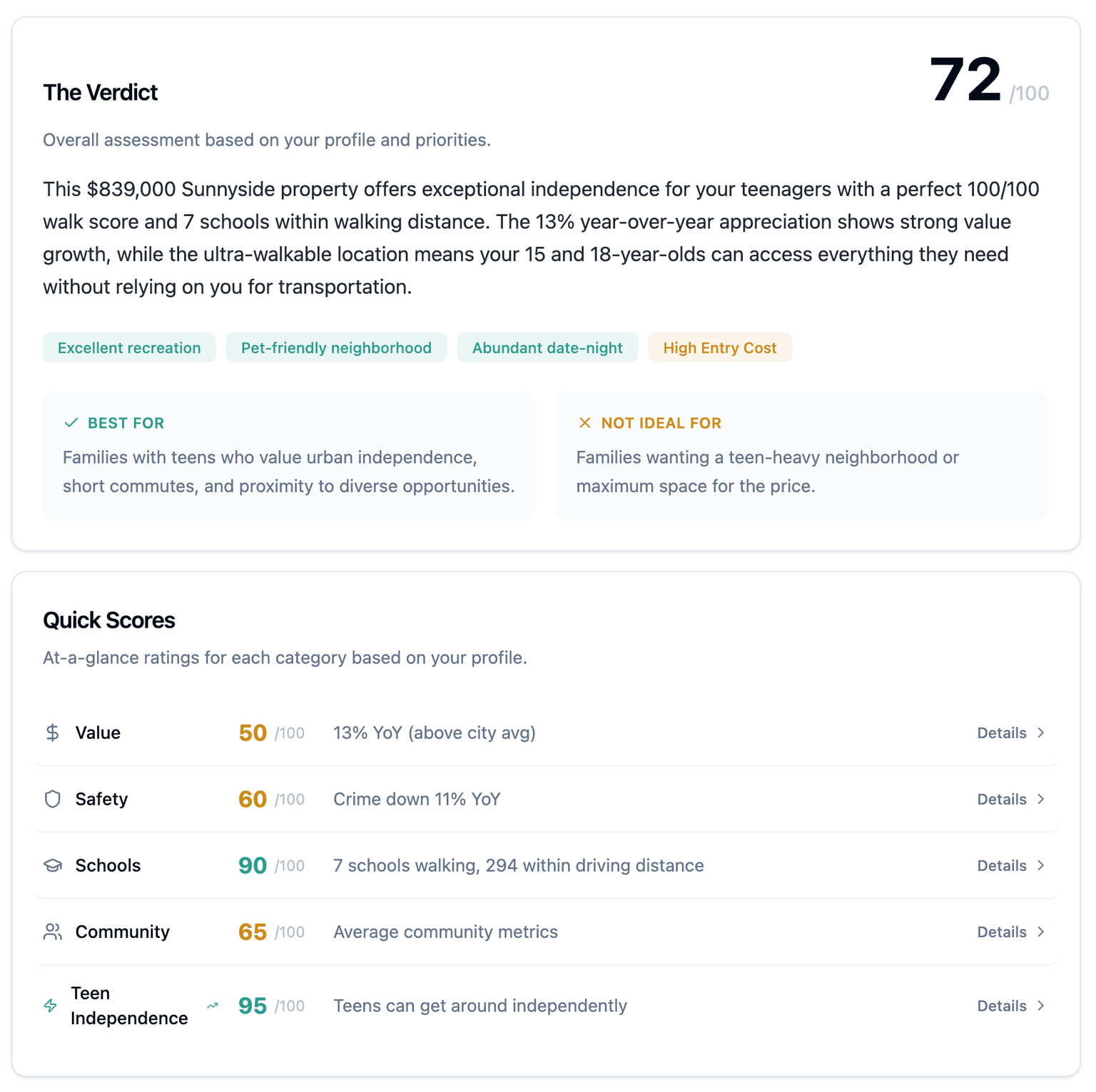Select the Pet-friendly neighborhood badge
The image size is (1096, 1092).
point(336,347)
